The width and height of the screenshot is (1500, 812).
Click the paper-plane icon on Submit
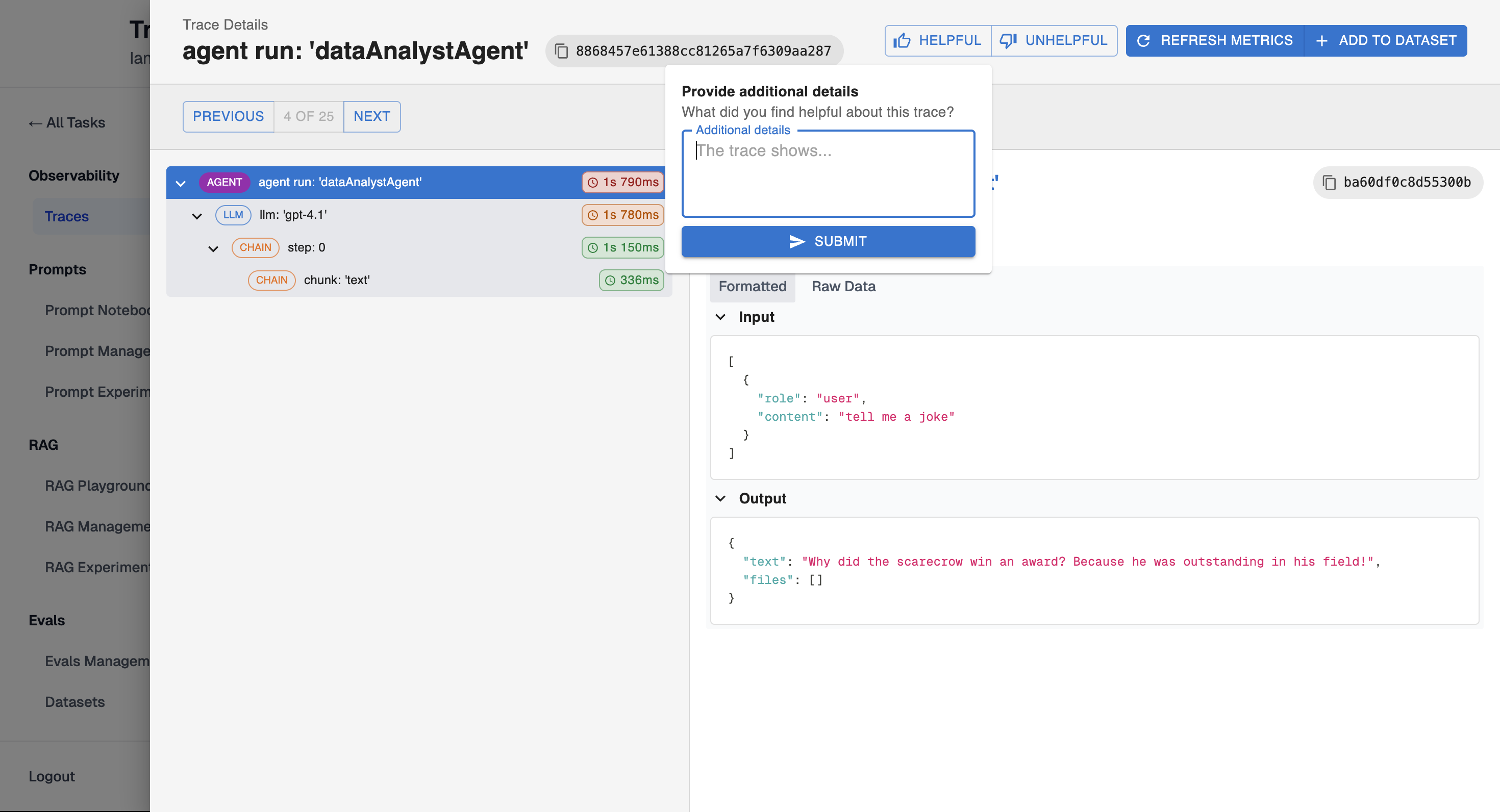point(796,242)
